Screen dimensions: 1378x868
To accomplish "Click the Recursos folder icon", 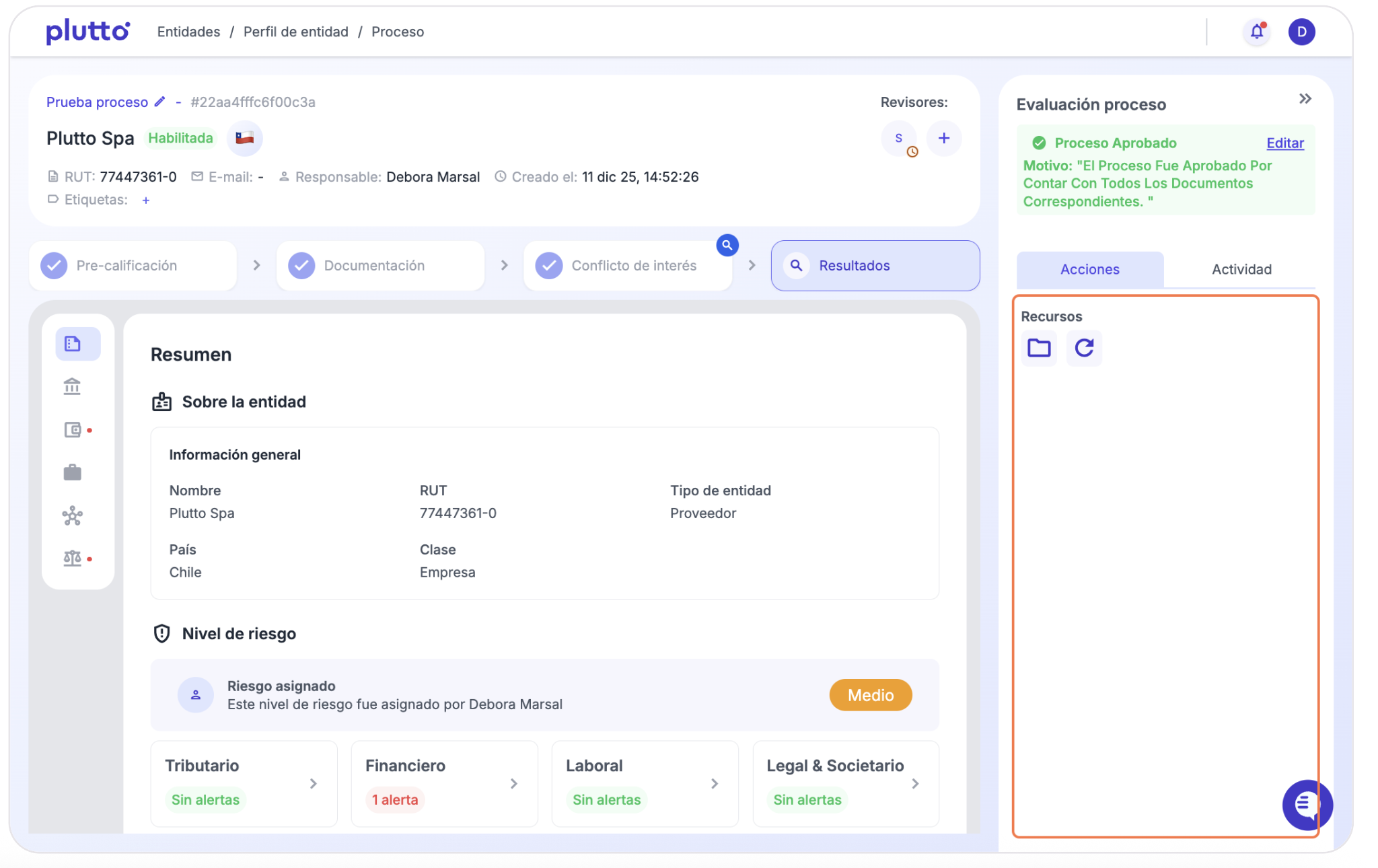I will click(1039, 348).
